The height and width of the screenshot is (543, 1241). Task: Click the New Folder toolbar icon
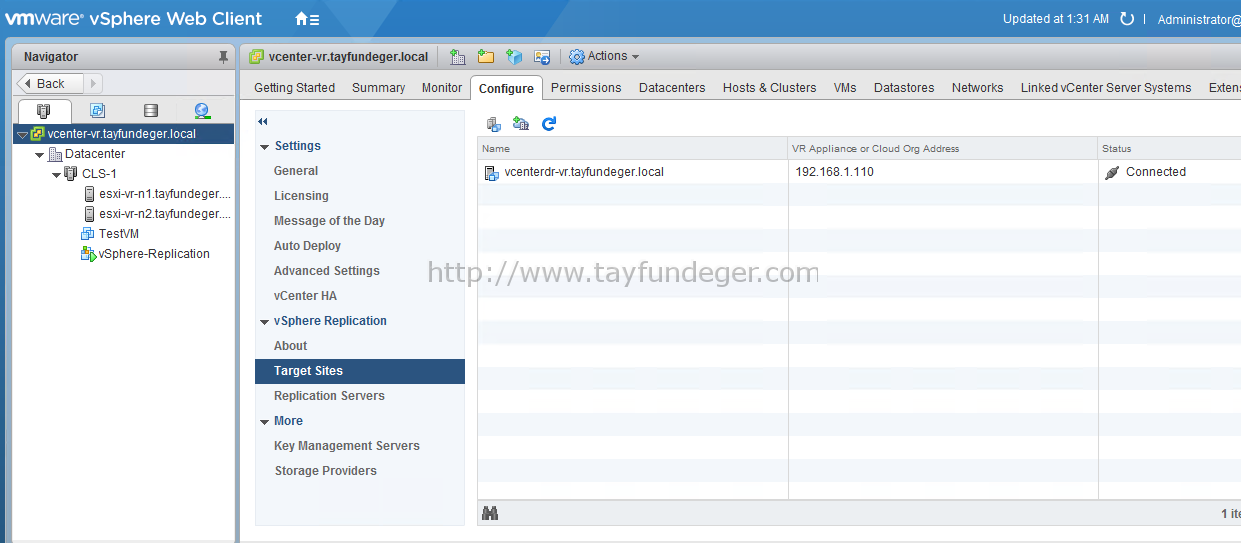(x=486, y=57)
